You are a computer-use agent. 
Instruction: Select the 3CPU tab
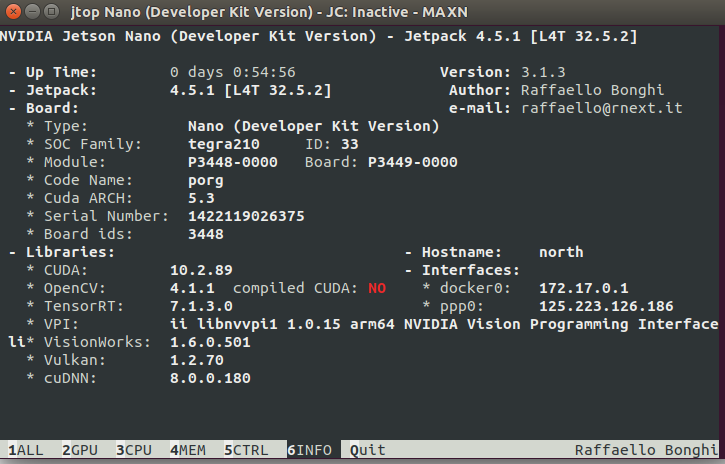[134, 450]
